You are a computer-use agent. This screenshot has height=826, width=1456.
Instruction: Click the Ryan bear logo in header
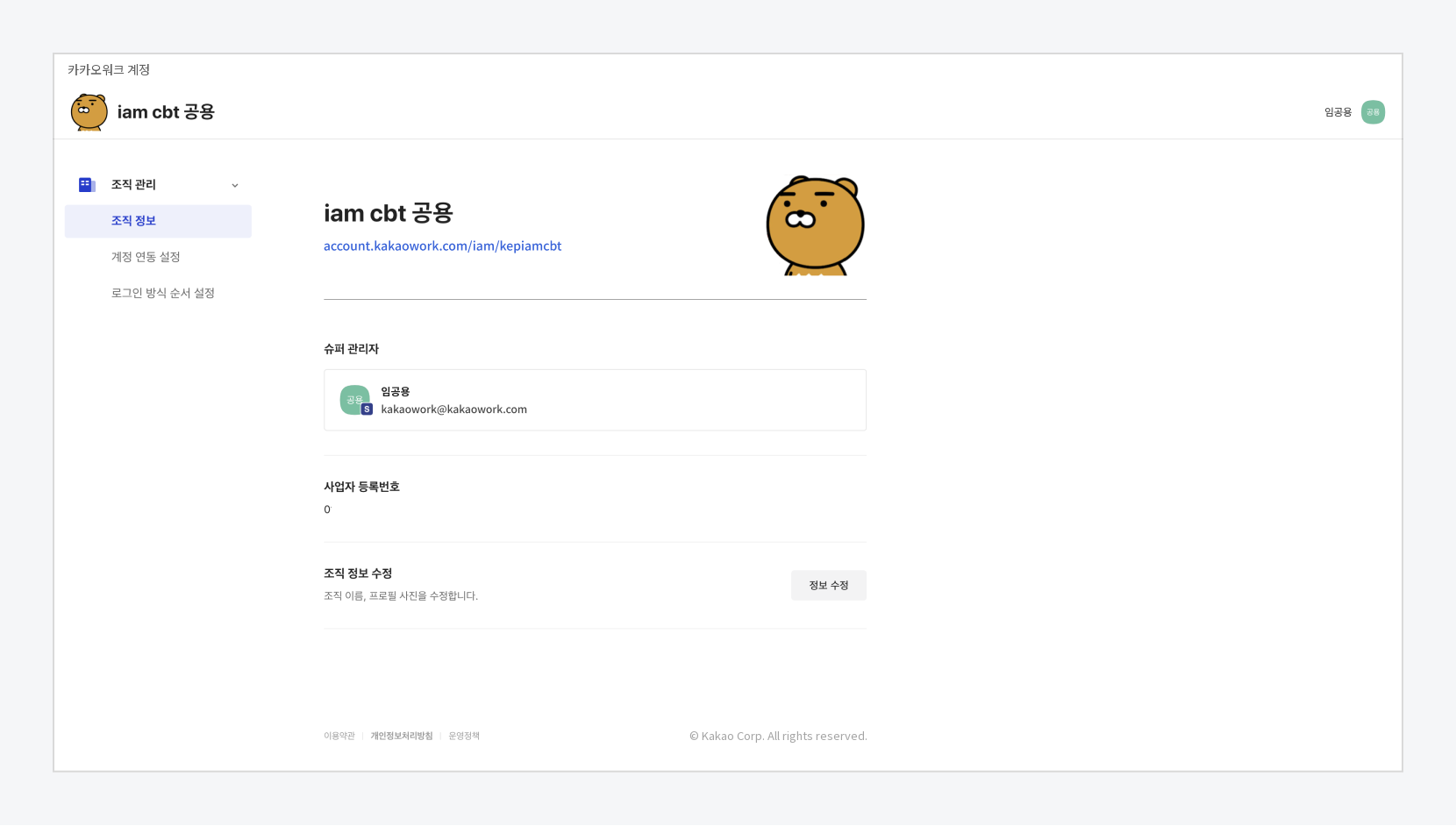(x=89, y=112)
